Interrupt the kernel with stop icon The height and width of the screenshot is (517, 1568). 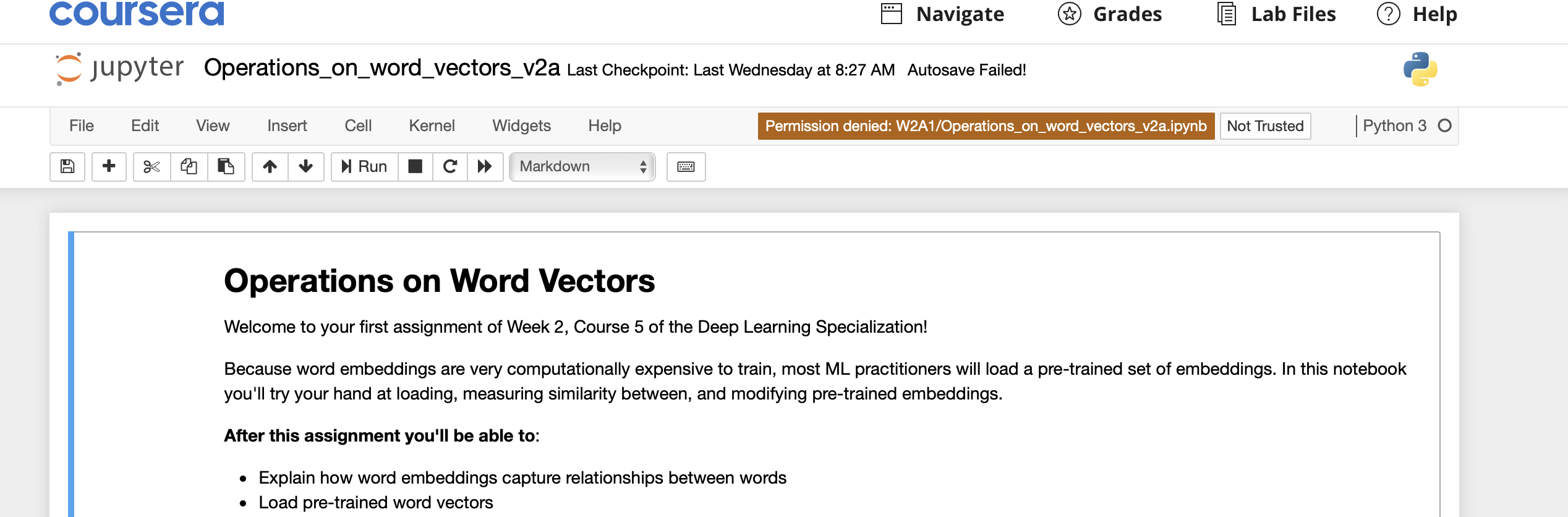coord(415,166)
